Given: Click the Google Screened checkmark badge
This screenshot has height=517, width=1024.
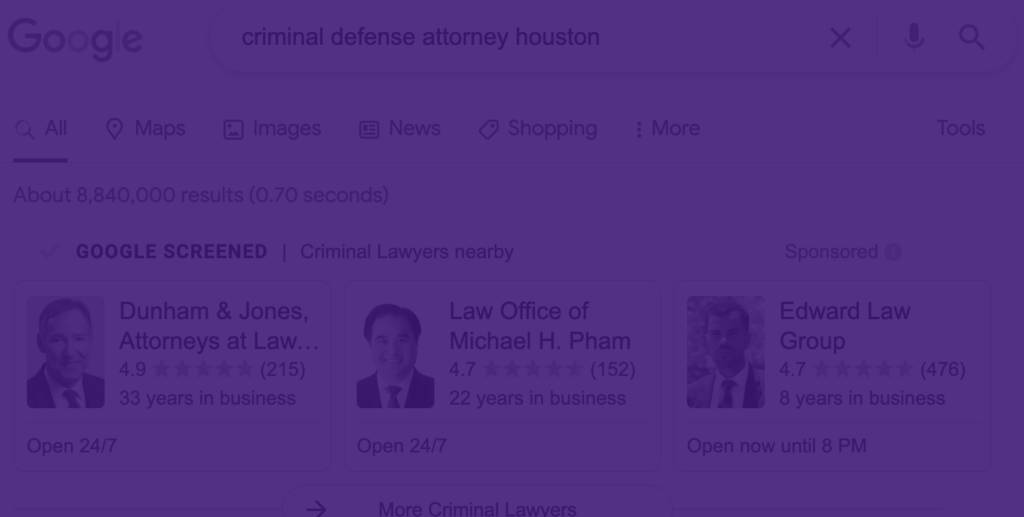Looking at the screenshot, I should [x=48, y=252].
